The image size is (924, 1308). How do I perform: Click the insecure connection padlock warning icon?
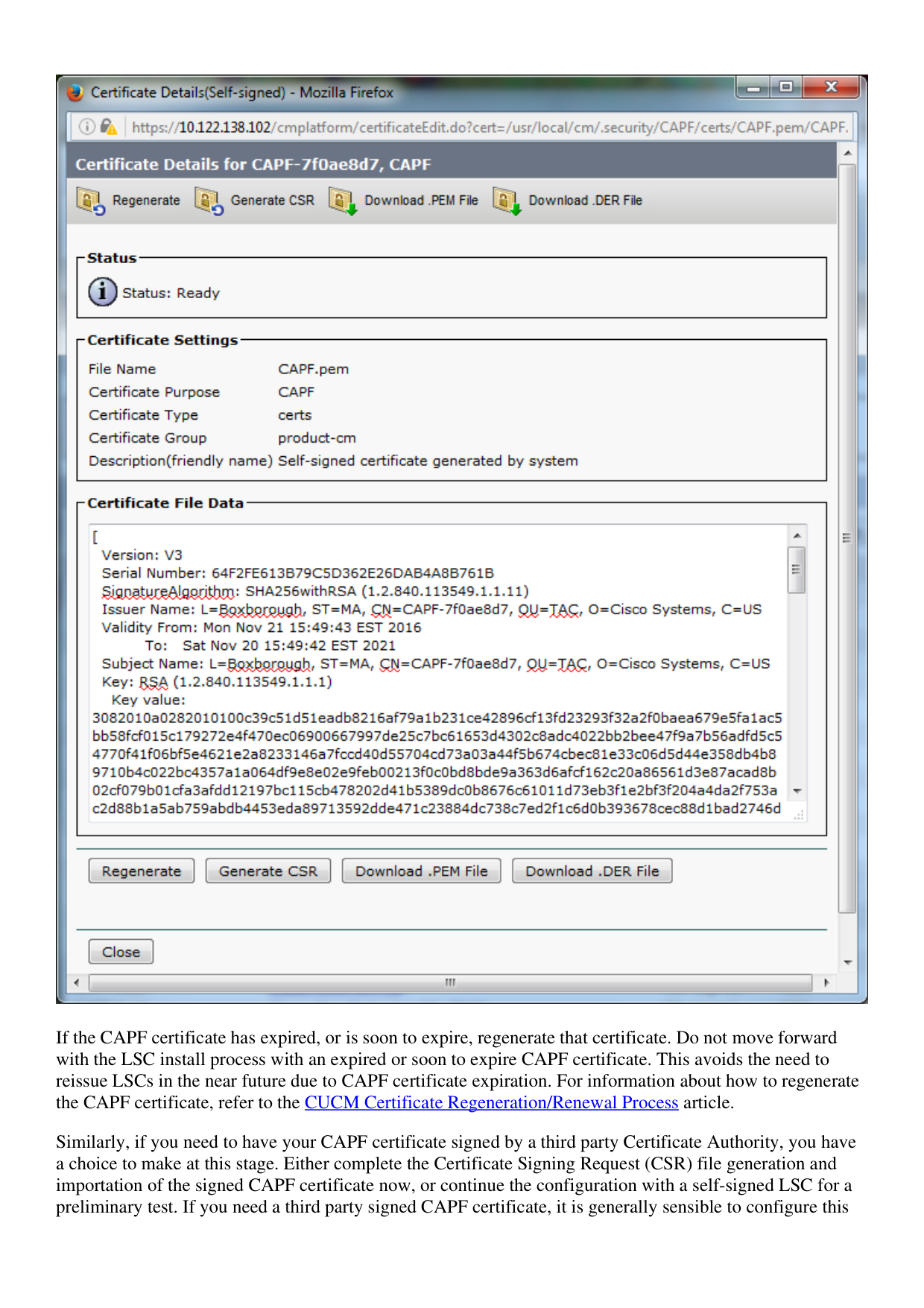pos(108,127)
